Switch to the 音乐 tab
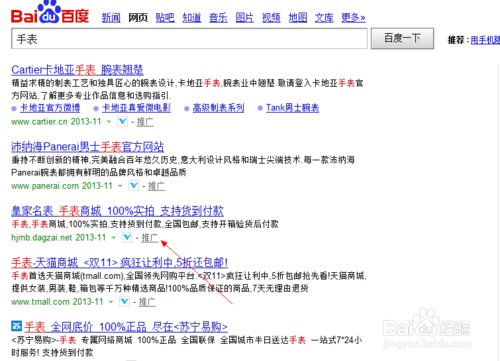Image resolution: width=500 pixels, height=361 pixels. coord(218,17)
